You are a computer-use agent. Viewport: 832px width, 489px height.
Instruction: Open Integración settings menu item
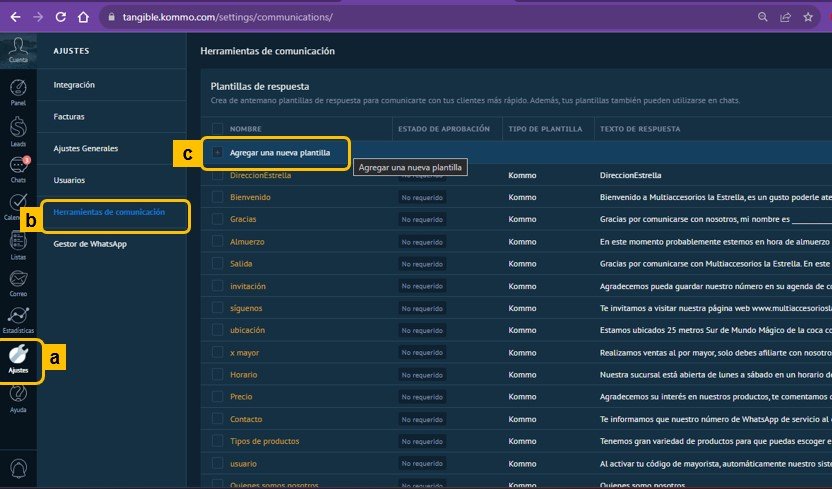pos(75,85)
